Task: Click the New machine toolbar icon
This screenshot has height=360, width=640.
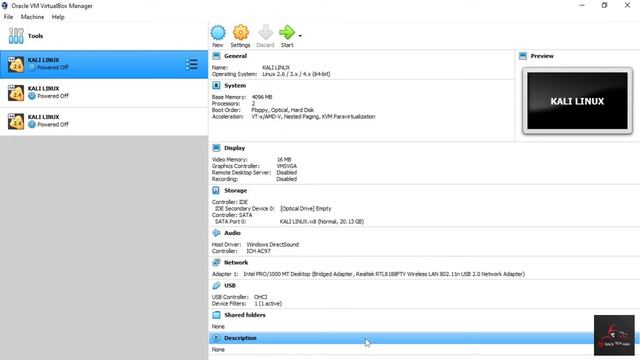Action: [x=218, y=33]
